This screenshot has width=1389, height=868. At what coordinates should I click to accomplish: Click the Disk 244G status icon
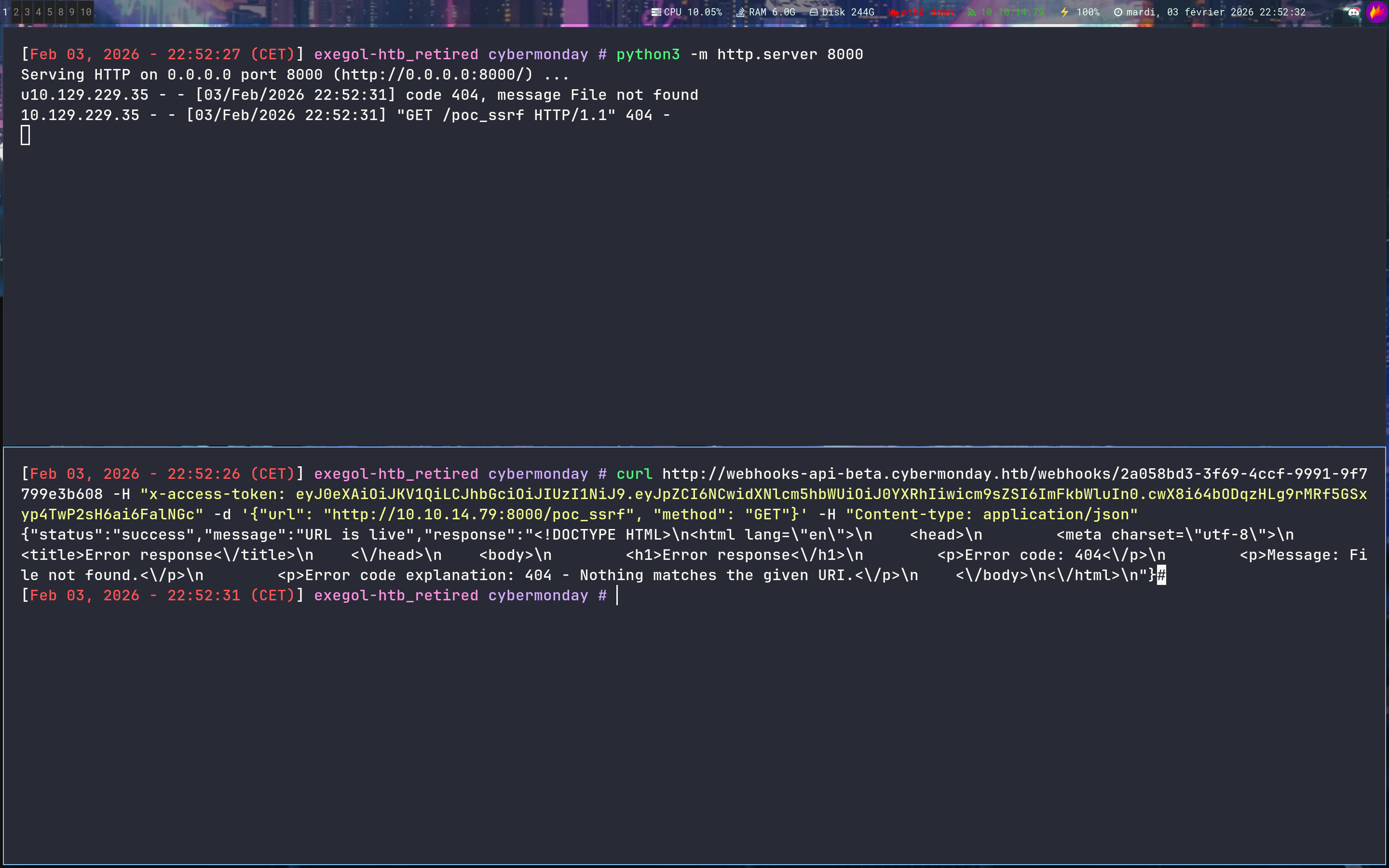coord(813,12)
